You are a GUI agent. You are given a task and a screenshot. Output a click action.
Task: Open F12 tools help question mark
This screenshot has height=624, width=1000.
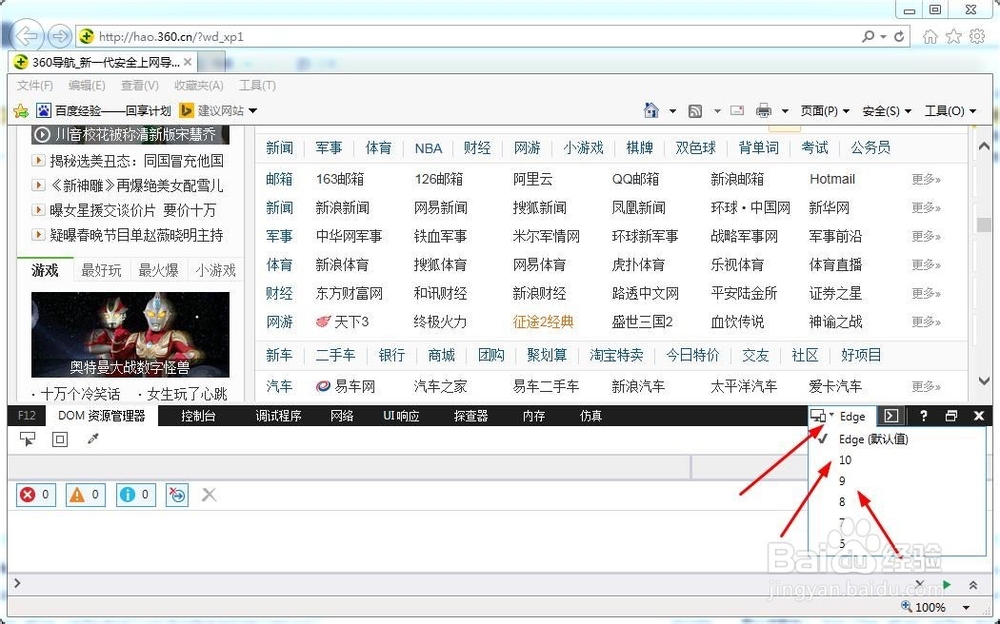tap(923, 416)
